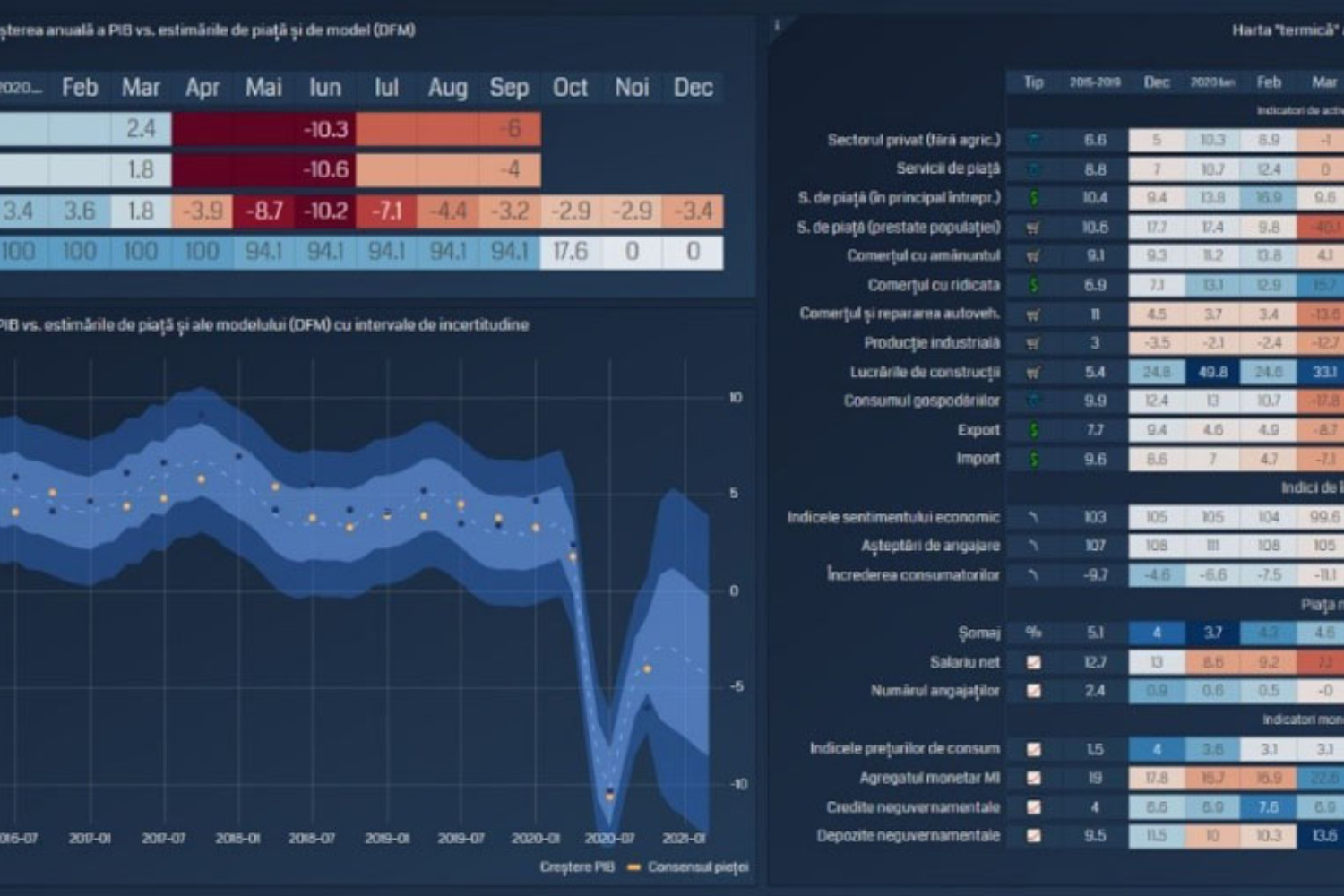This screenshot has width=1344, height=896.
Task: Toggle the Creștere PIB legend series
Action: (577, 866)
